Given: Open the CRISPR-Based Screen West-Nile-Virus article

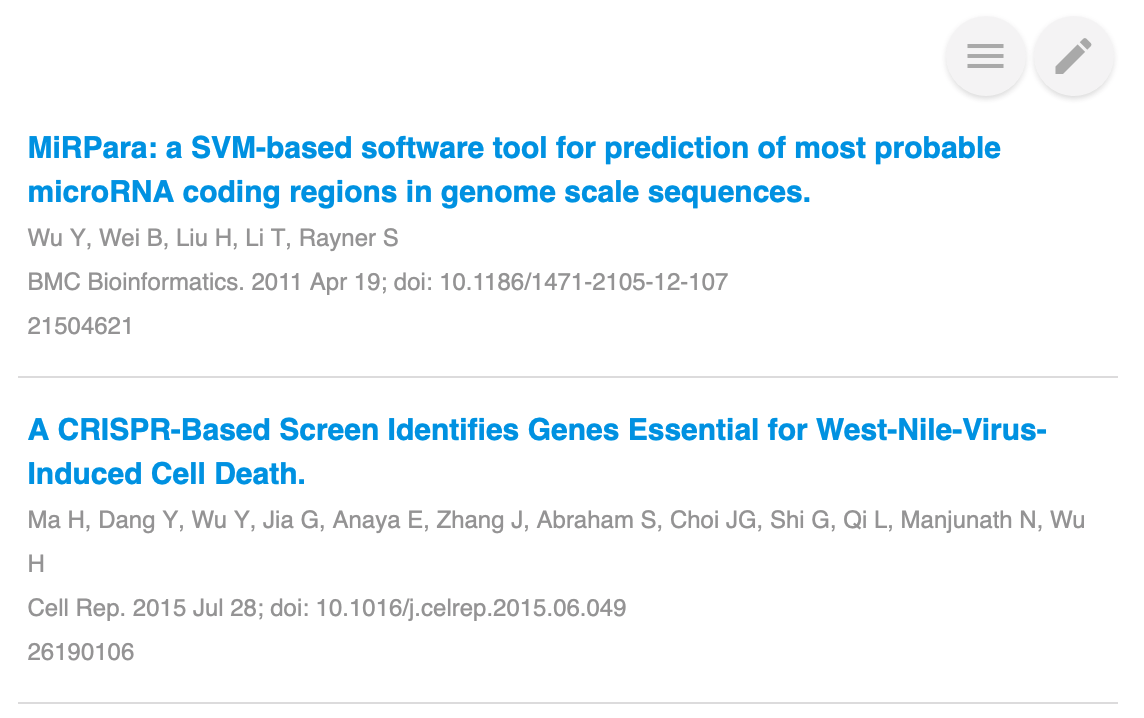Looking at the screenshot, I should tap(537, 452).
